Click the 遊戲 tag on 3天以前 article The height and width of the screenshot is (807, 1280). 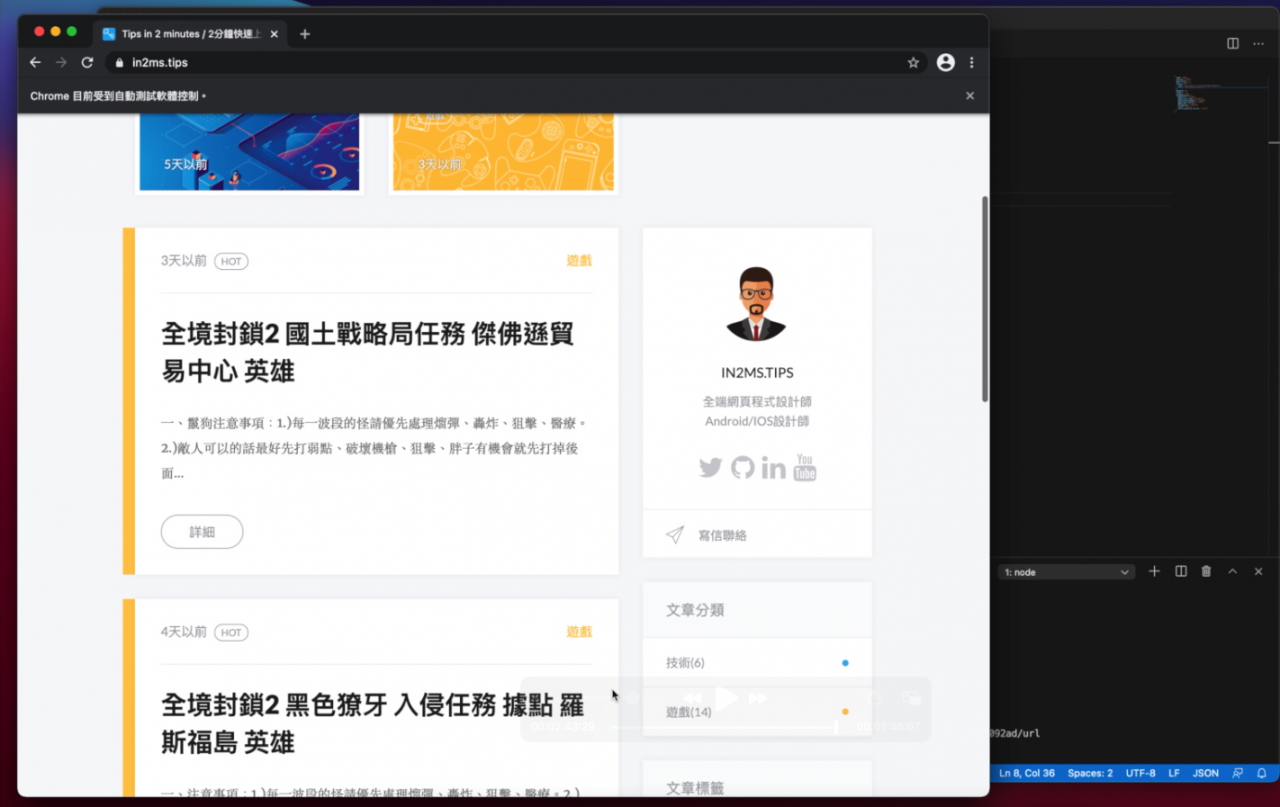[579, 261]
